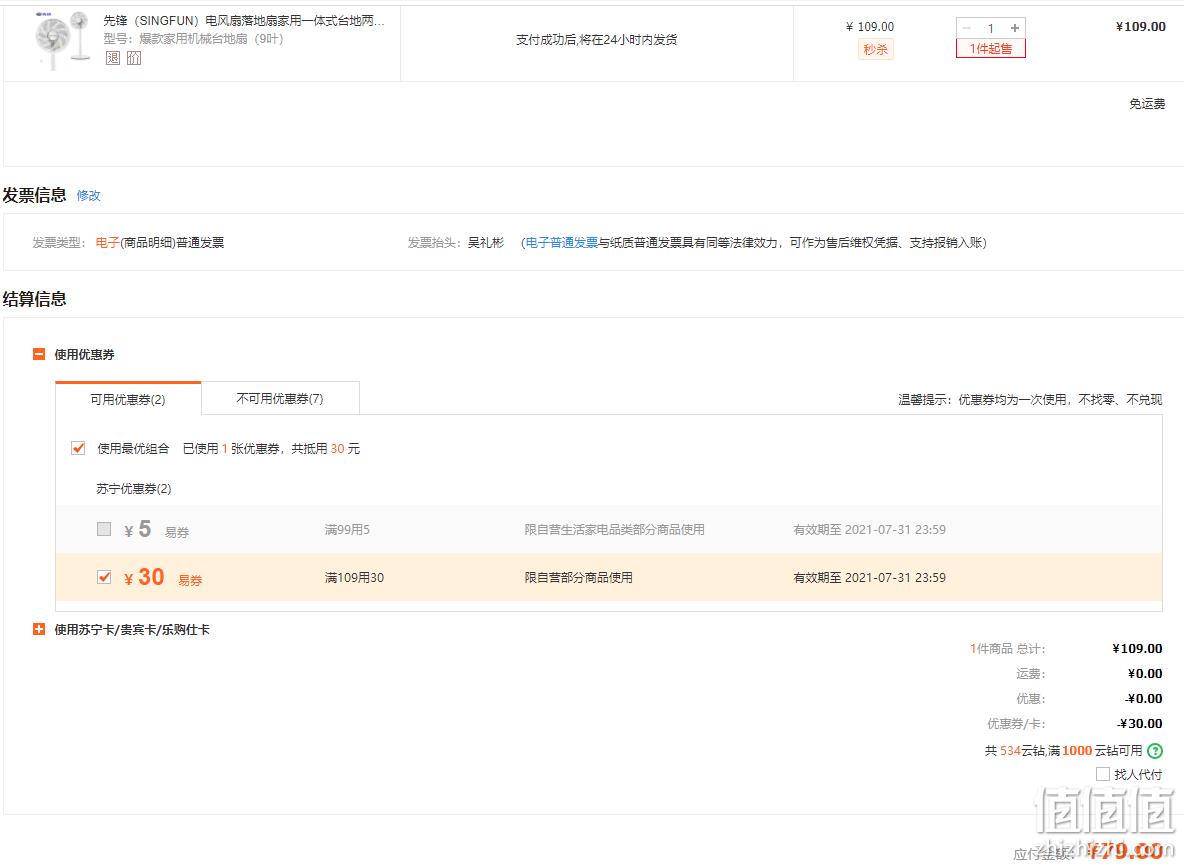This screenshot has height=866, width=1184.
Task: Click the 1件起售 label
Action: pyautogui.click(x=991, y=48)
